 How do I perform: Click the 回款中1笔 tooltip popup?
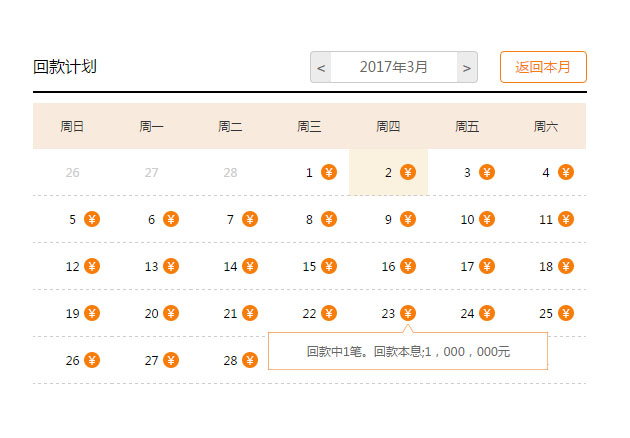pyautogui.click(x=408, y=351)
